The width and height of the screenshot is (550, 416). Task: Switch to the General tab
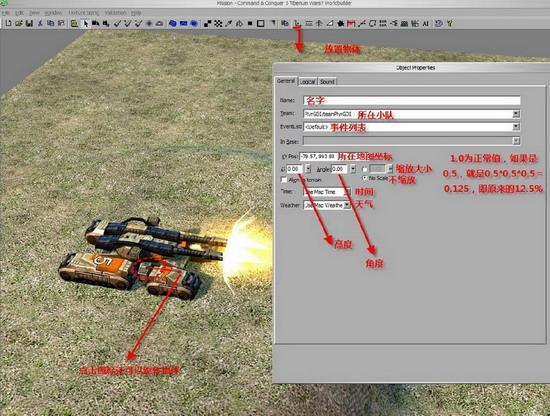(286, 81)
